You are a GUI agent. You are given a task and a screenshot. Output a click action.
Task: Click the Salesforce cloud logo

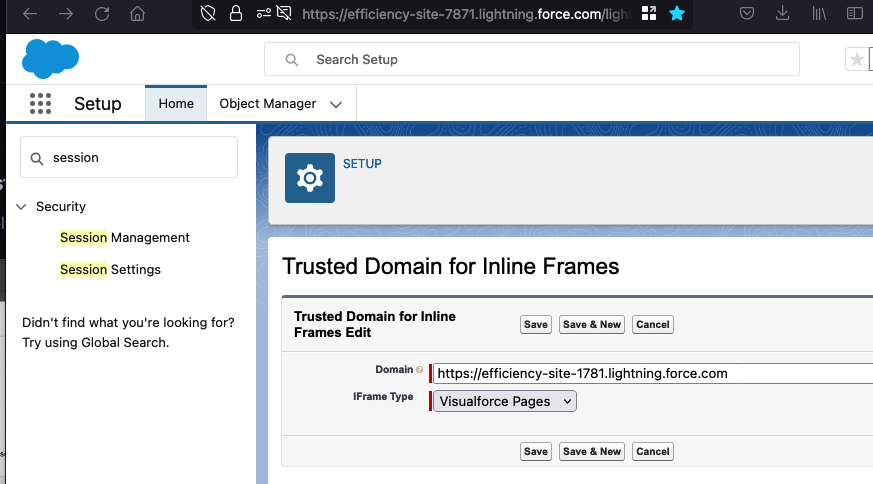coord(50,58)
